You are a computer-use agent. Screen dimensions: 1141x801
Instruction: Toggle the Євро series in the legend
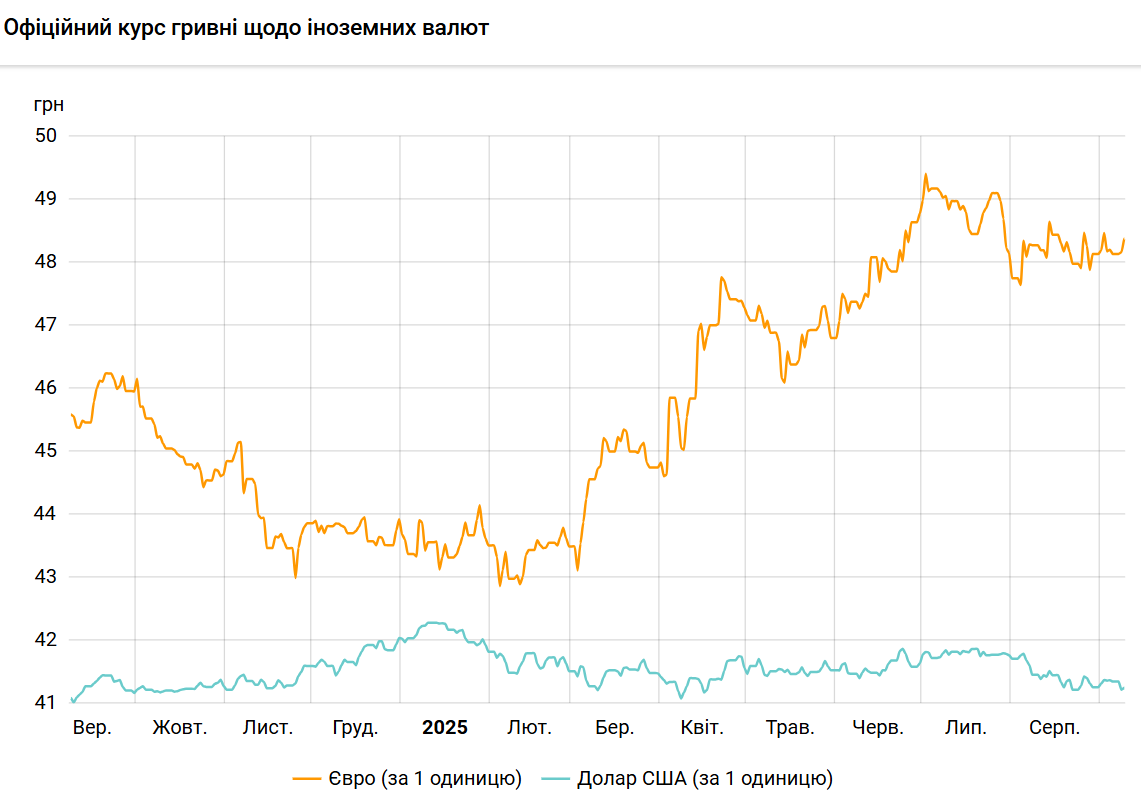422,778
